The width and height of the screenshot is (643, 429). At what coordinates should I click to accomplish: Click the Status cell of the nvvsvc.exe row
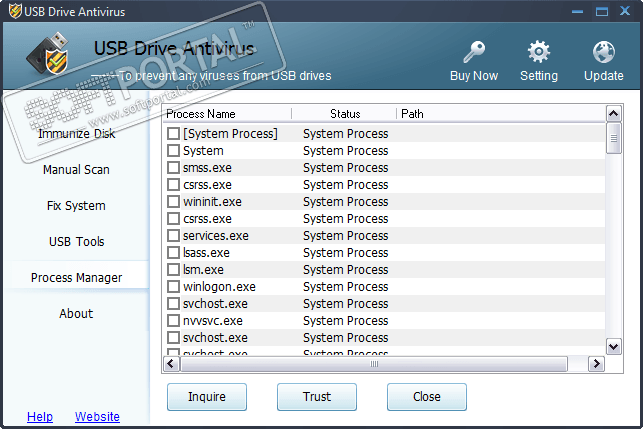coord(345,321)
